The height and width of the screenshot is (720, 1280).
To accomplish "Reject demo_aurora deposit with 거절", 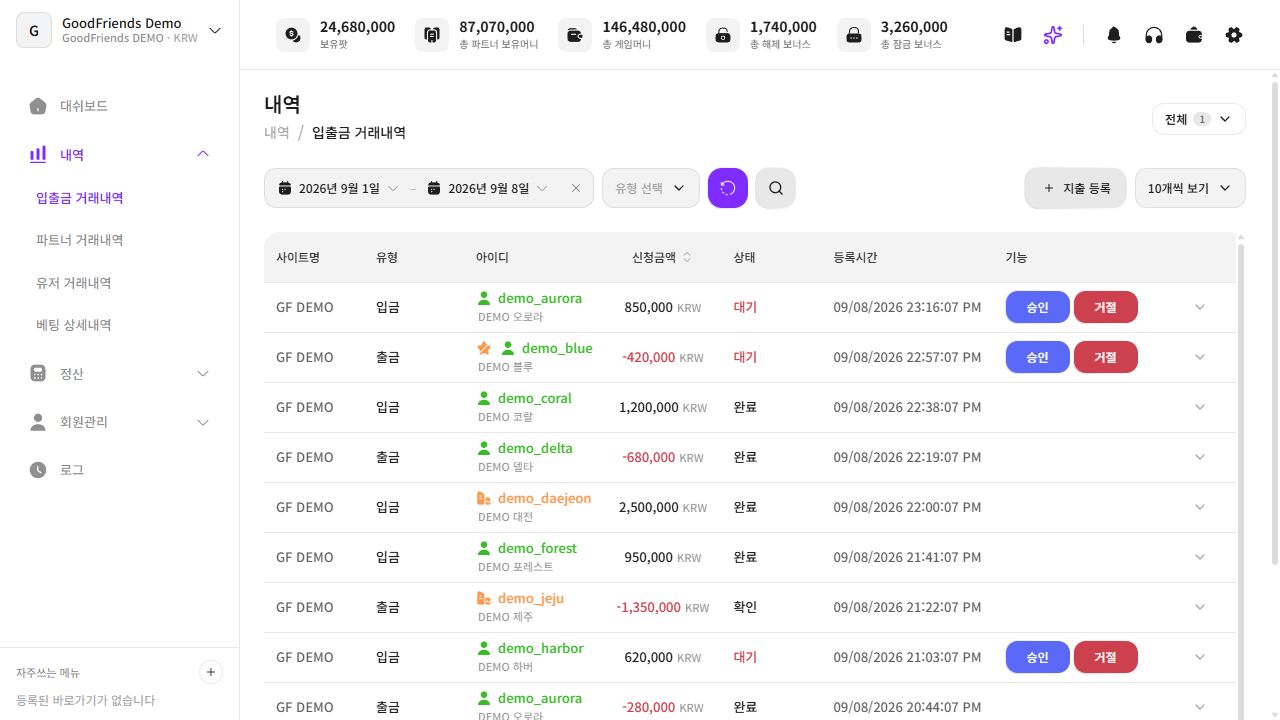I will (1105, 307).
